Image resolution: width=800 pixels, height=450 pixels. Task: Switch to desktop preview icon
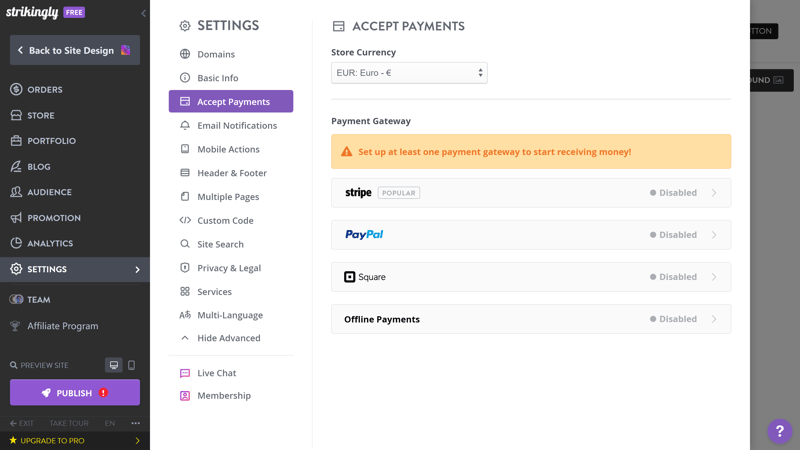click(114, 365)
